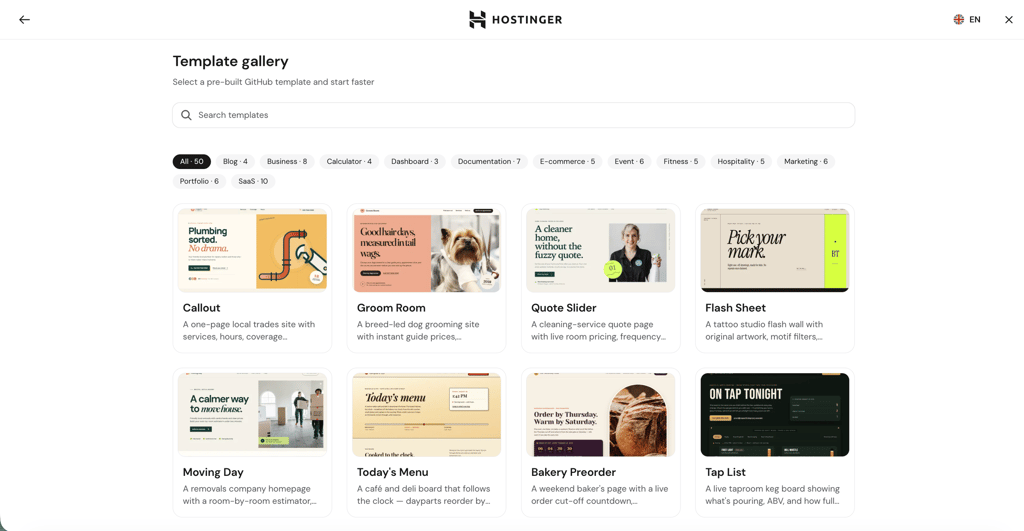Click the café and deli board description
The image size is (1024, 531).
coord(424,495)
